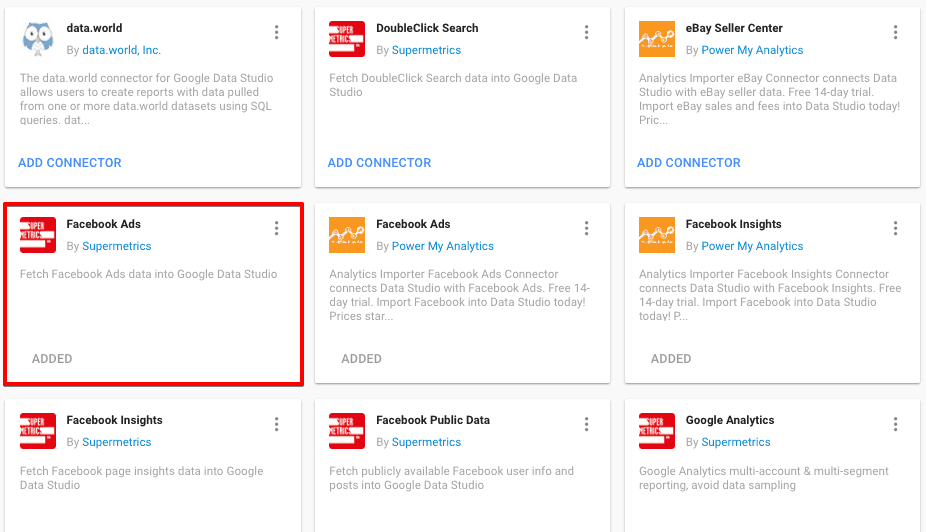Click the Facebook Public Data Supermetrics logo

point(347,431)
